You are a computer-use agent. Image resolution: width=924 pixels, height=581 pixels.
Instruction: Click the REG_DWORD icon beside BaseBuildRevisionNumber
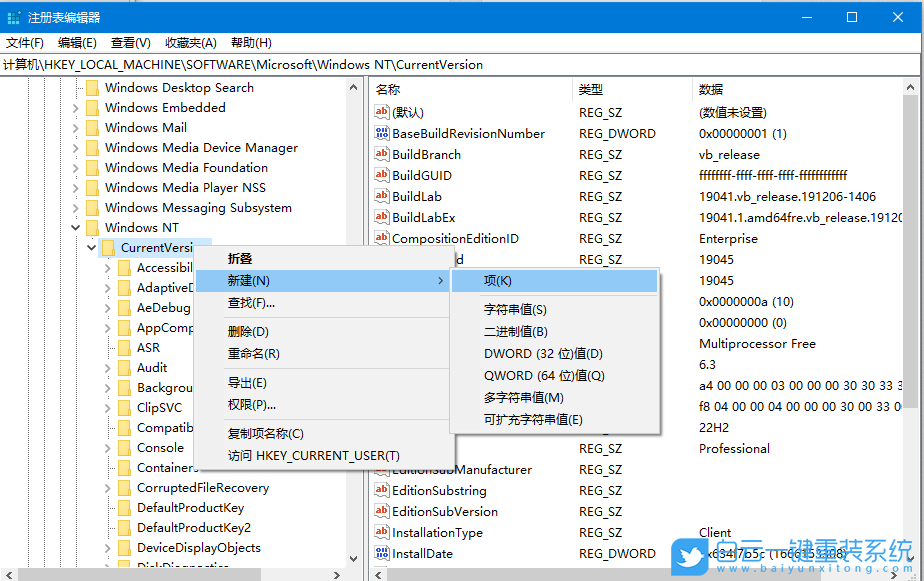pos(383,133)
